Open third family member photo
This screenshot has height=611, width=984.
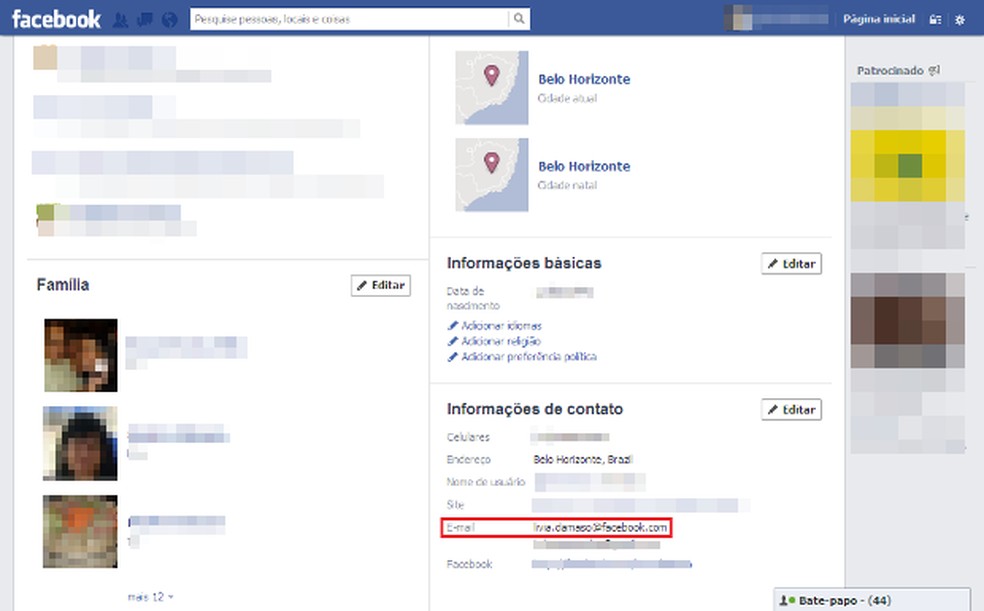click(x=80, y=531)
